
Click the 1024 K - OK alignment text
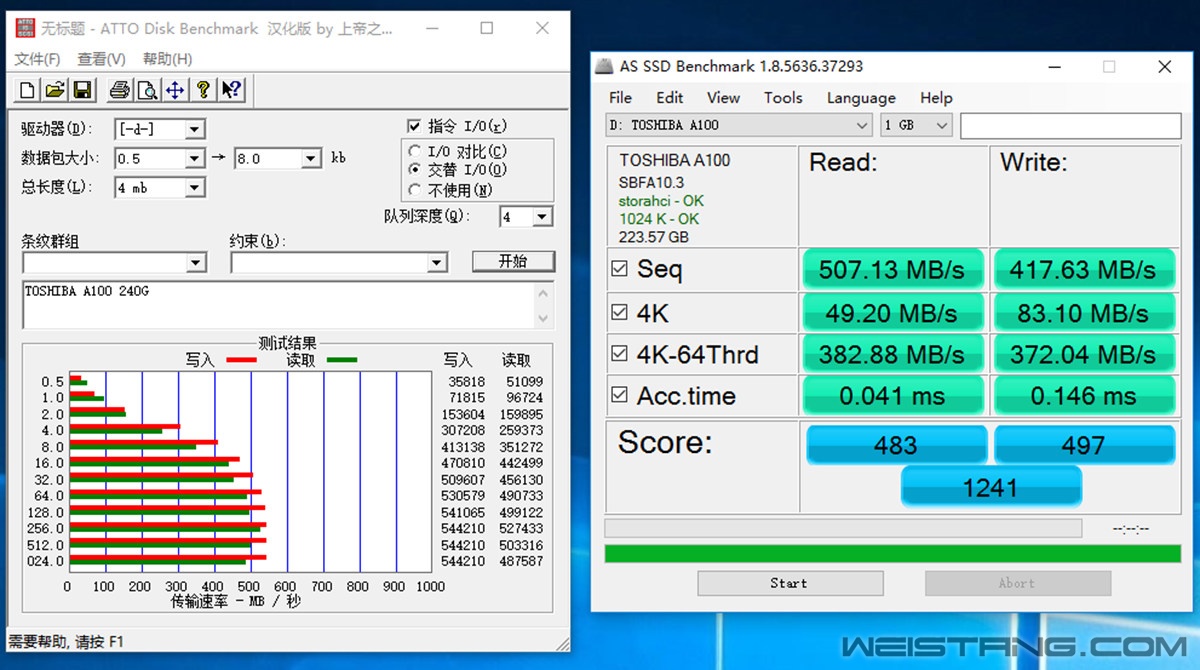[659, 219]
